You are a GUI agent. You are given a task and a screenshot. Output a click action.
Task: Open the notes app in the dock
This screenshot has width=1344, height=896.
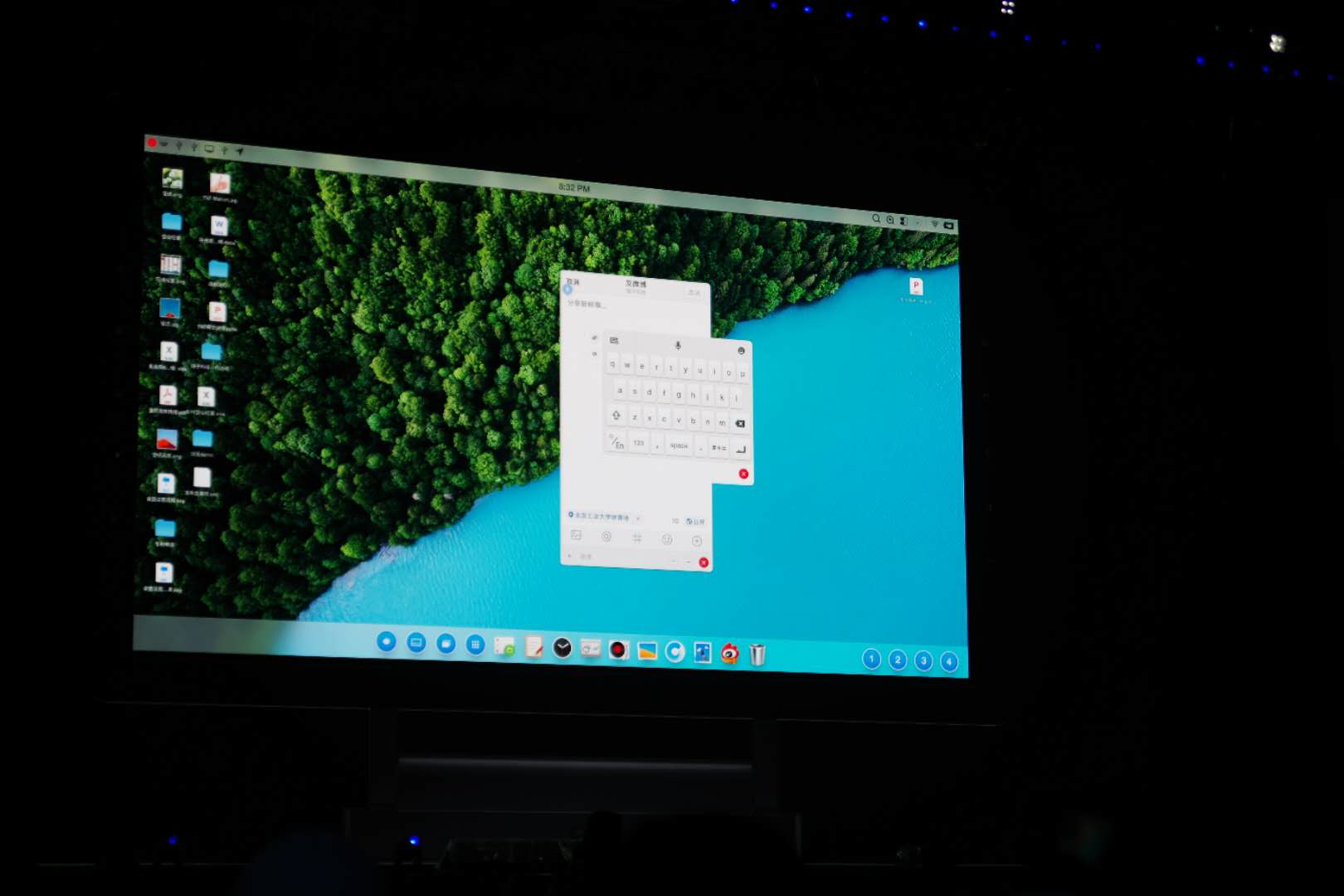(x=533, y=647)
